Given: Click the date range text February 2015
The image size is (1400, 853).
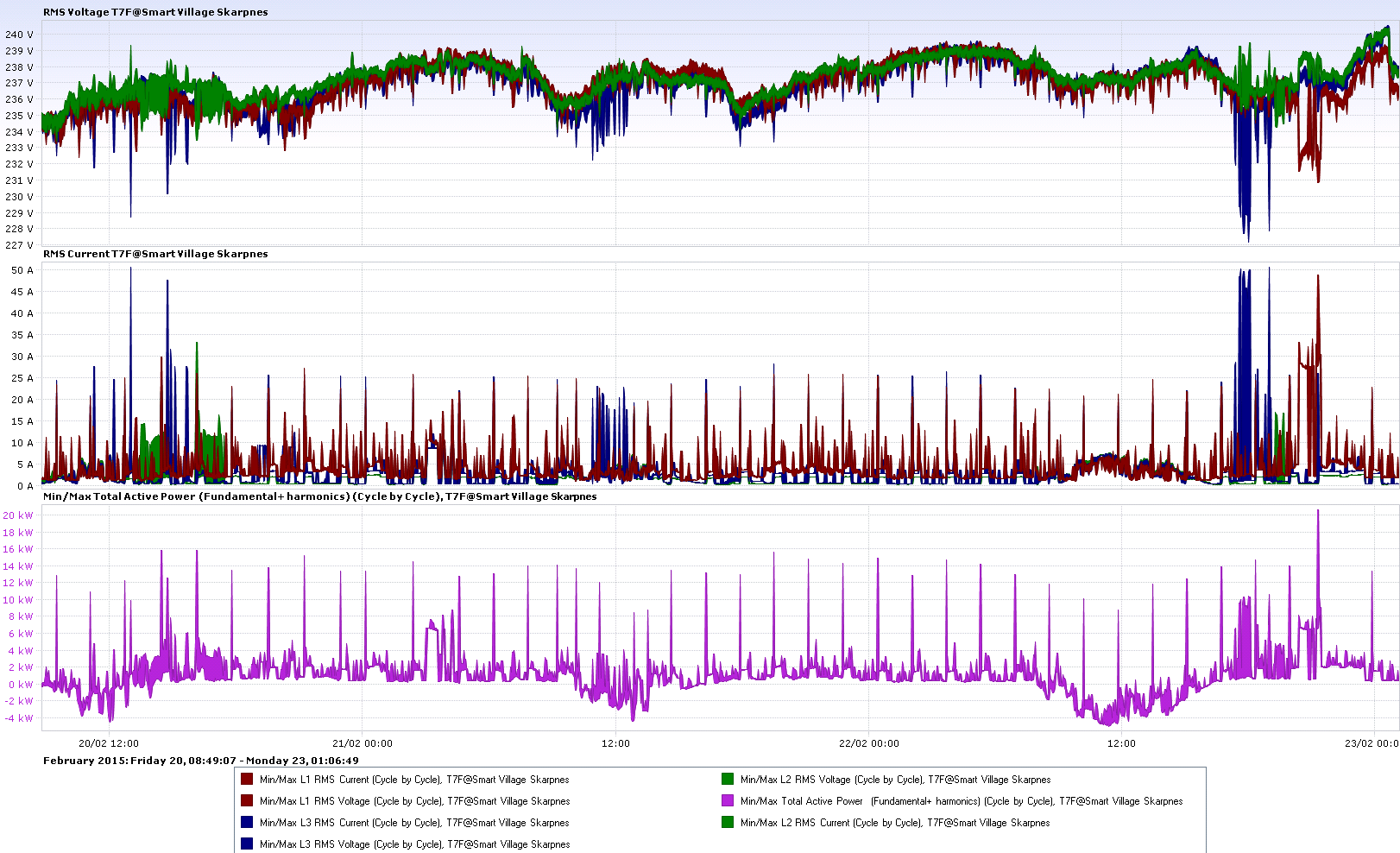Looking at the screenshot, I should [x=201, y=761].
